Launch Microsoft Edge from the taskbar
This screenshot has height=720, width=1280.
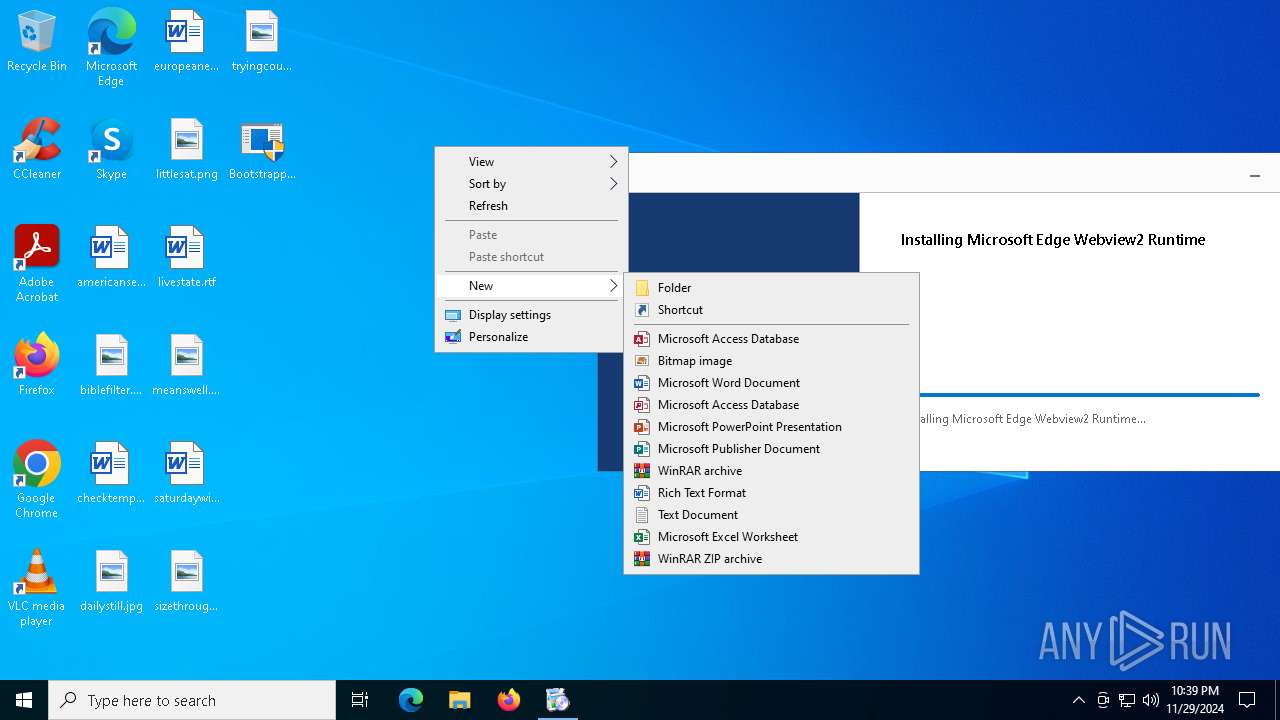411,700
